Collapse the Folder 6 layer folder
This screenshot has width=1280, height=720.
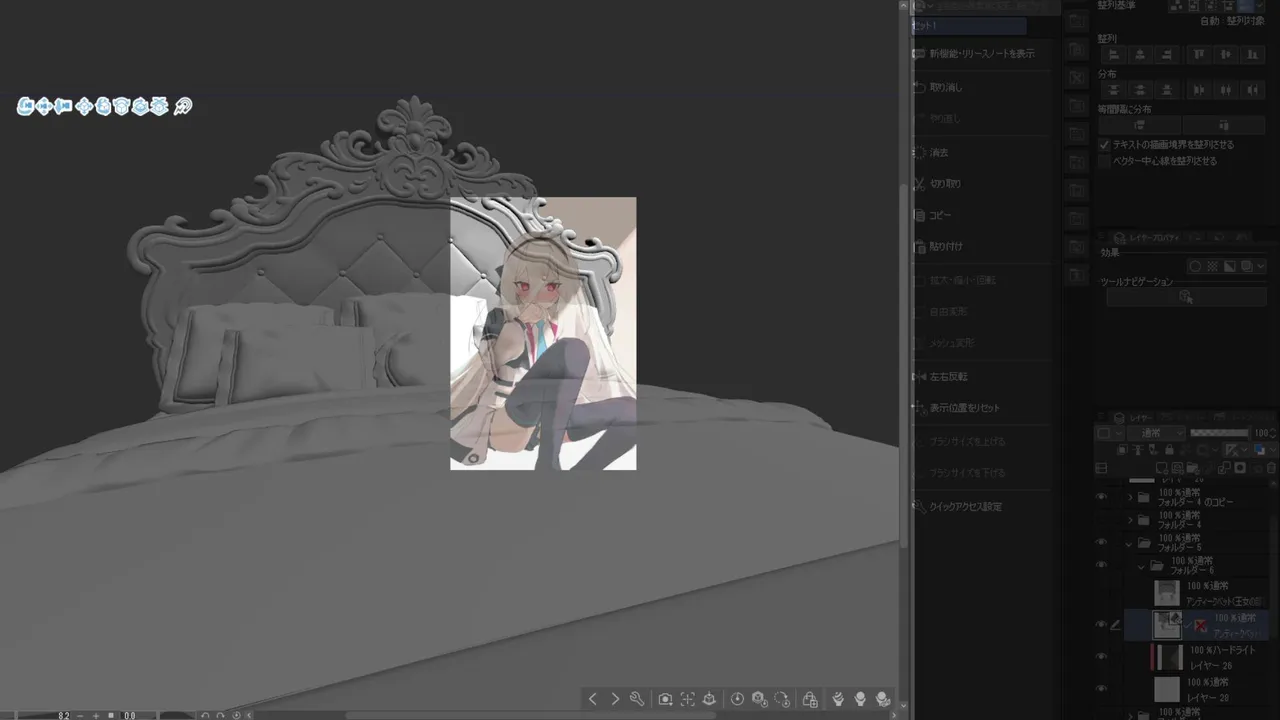coord(1142,566)
